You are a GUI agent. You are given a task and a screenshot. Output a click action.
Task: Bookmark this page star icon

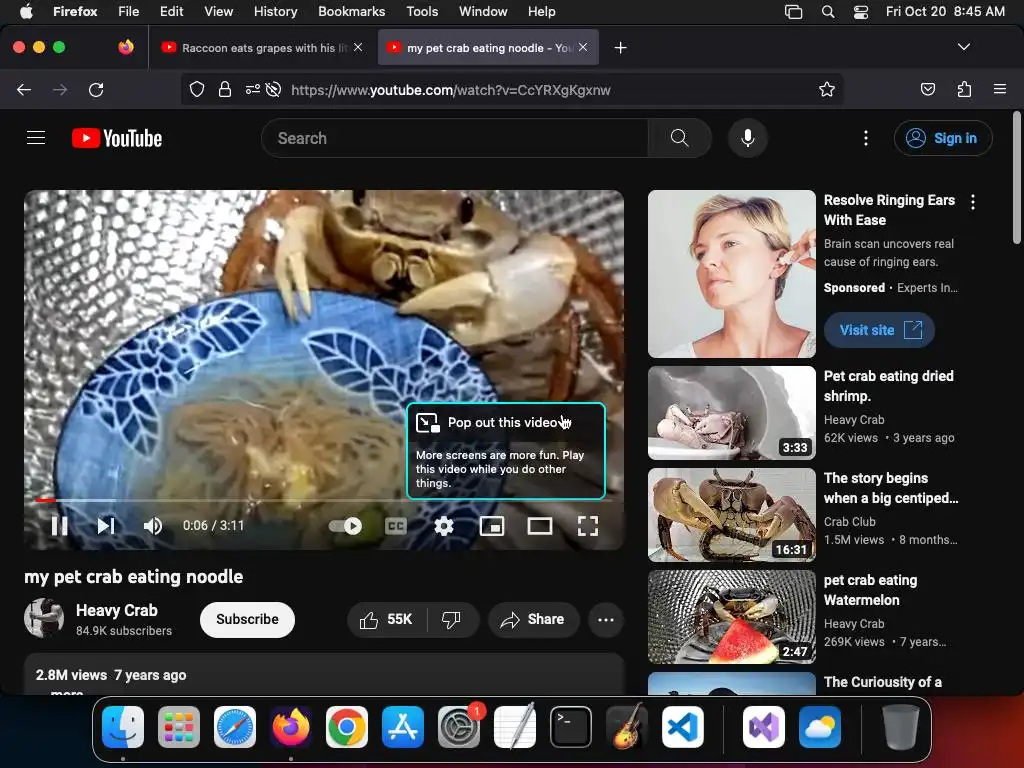coord(827,89)
